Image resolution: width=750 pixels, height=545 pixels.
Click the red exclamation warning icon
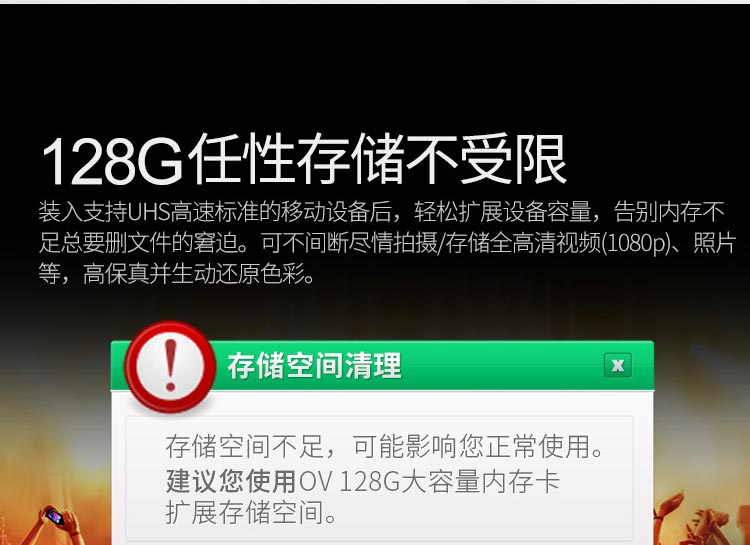pos(170,366)
